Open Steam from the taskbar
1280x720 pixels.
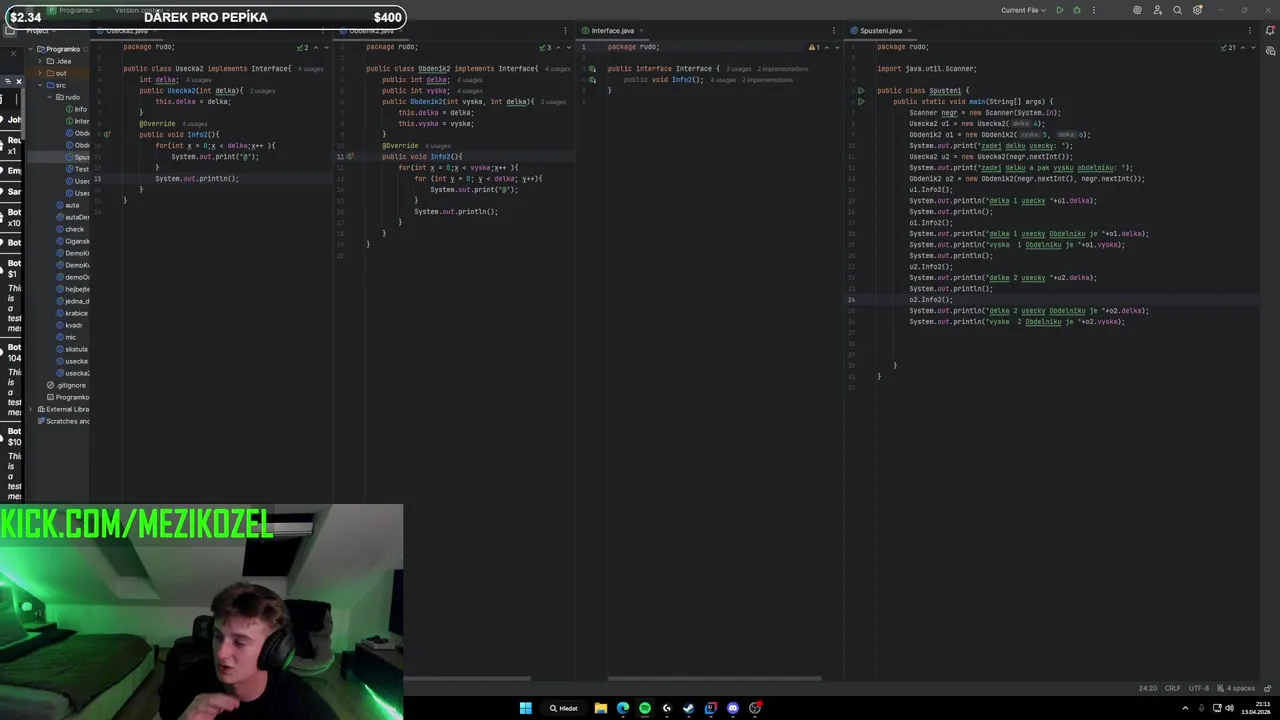[x=689, y=708]
